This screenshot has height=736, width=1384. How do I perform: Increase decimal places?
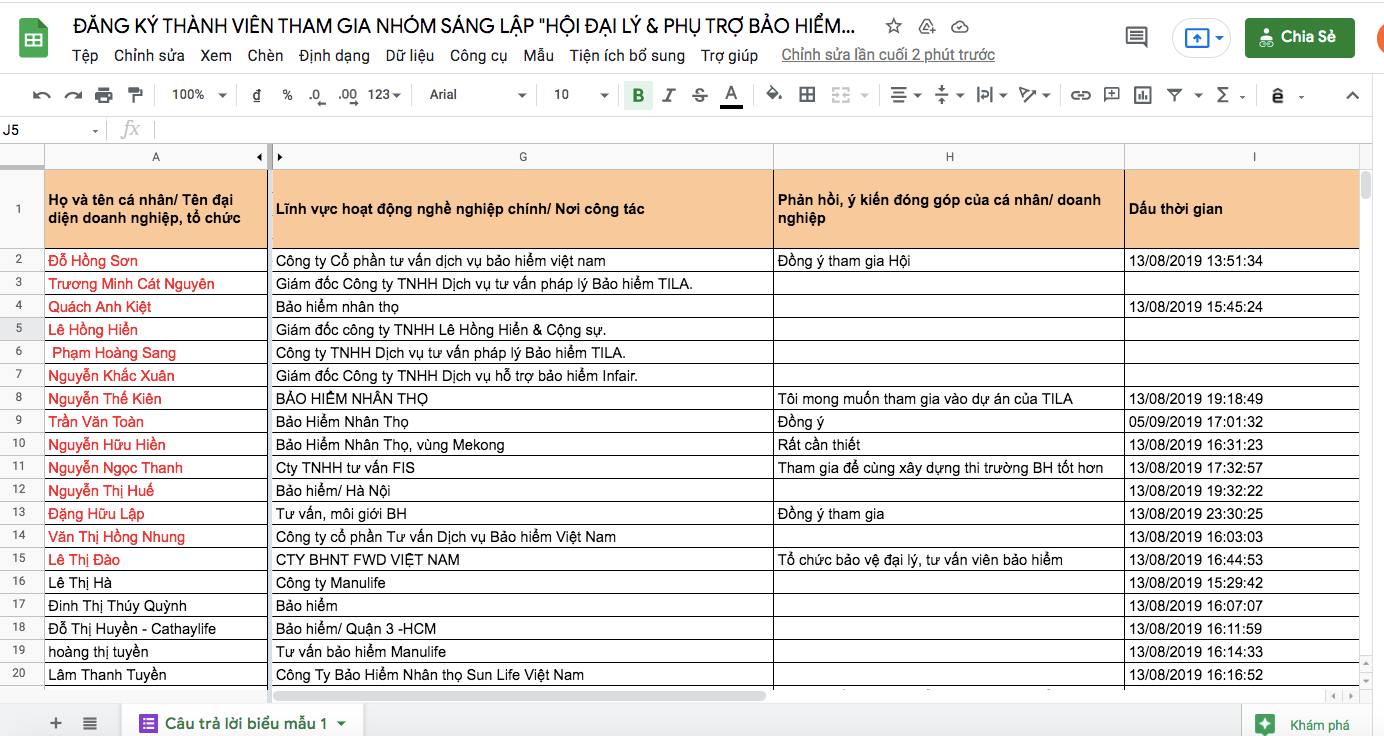click(x=348, y=95)
